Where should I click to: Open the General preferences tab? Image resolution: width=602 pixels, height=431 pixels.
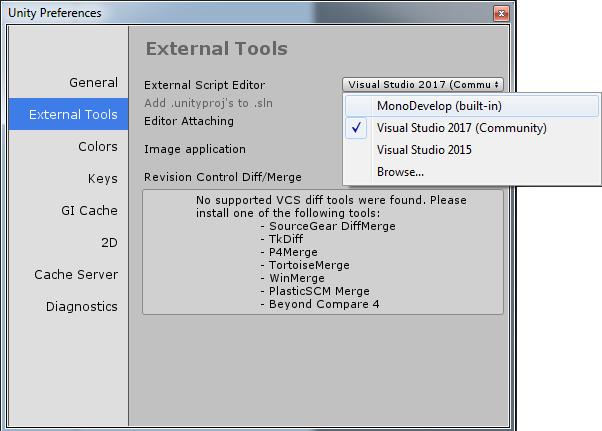68,82
